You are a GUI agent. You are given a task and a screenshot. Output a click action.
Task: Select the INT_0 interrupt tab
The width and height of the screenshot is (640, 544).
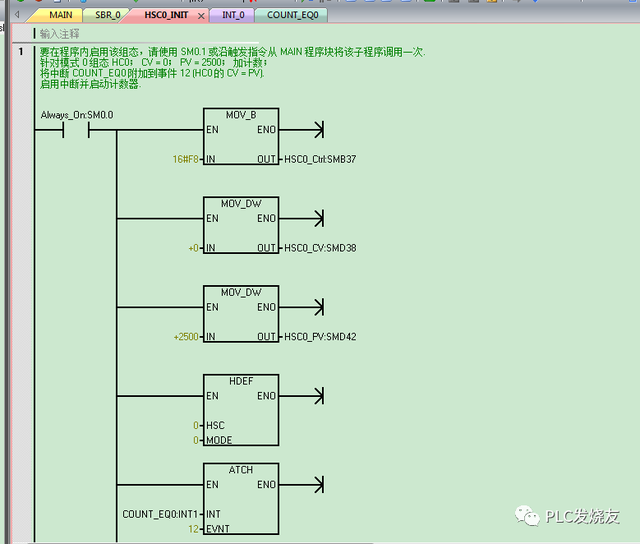coord(232,15)
